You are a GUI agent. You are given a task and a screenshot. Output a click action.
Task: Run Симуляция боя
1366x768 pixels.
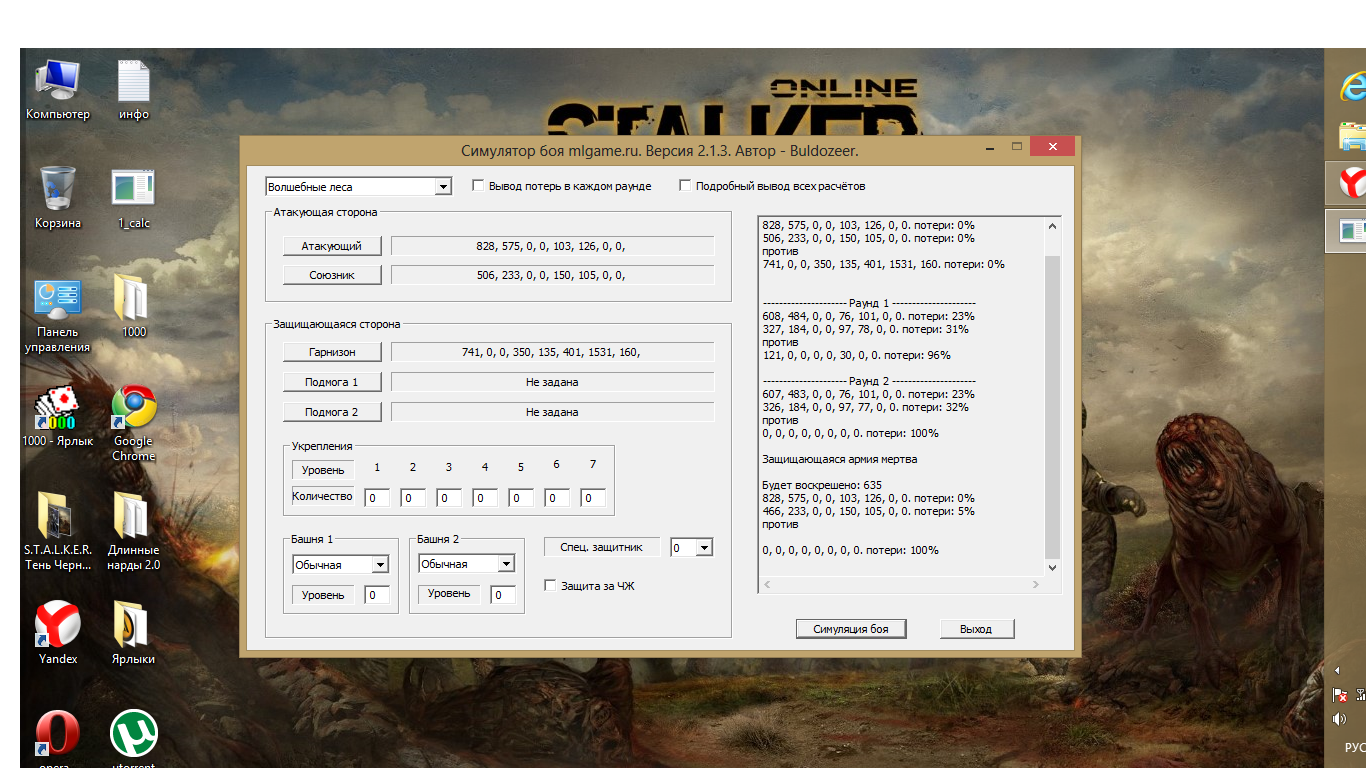tap(851, 629)
